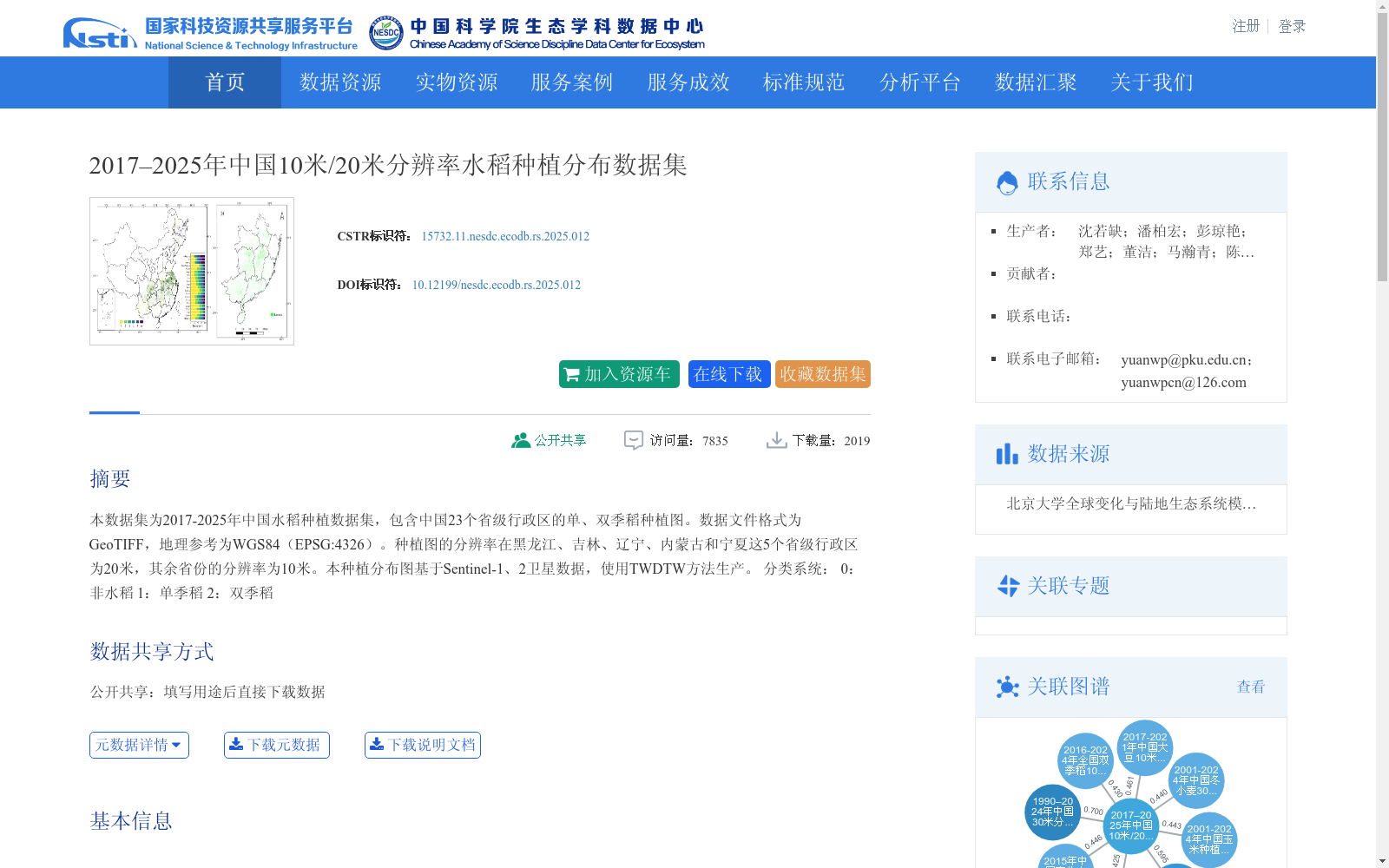Screen dimensions: 1389x868
Task: Click the download count tray icon
Action: point(776,440)
